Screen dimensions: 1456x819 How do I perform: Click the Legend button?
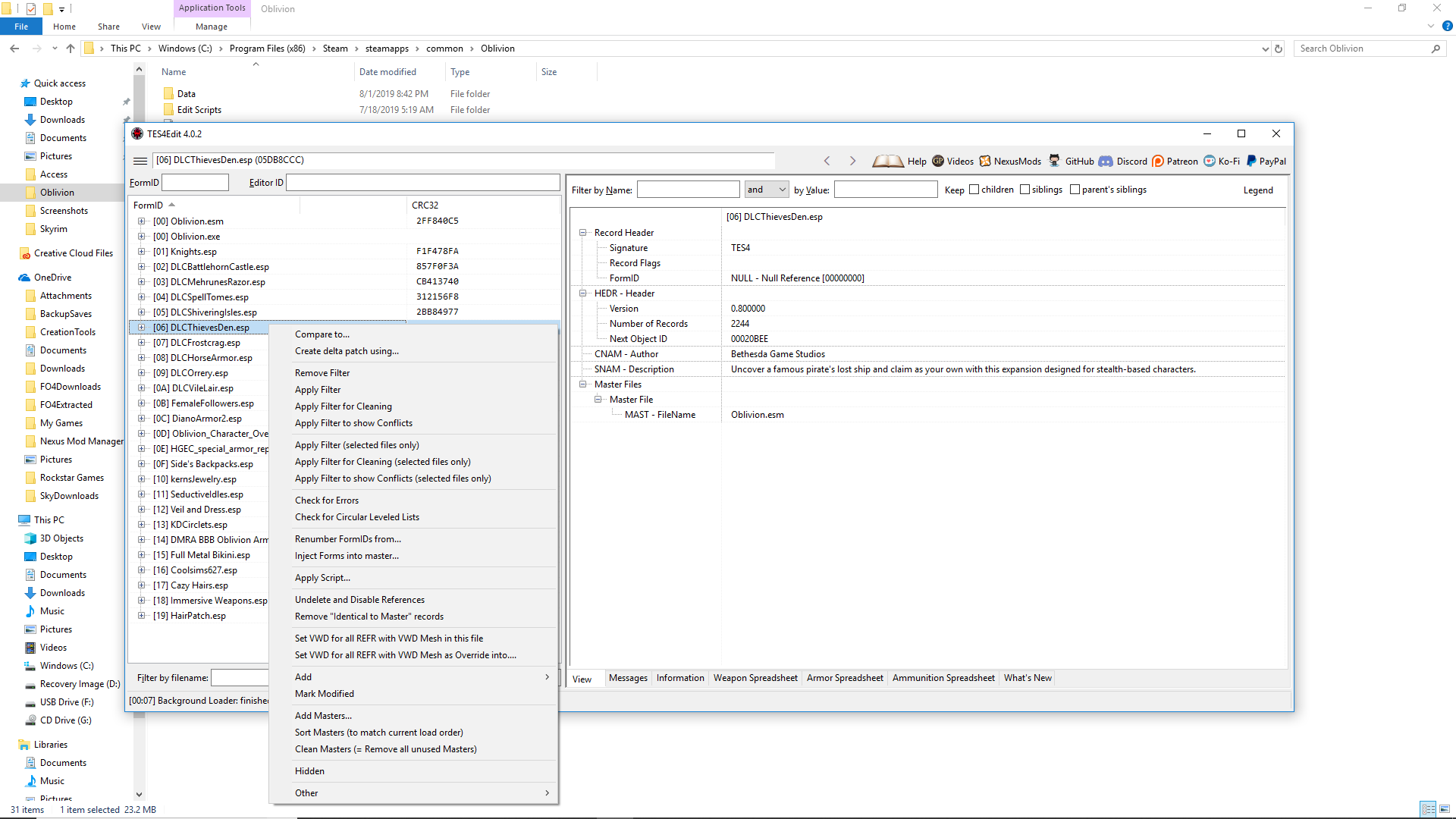pos(1258,190)
